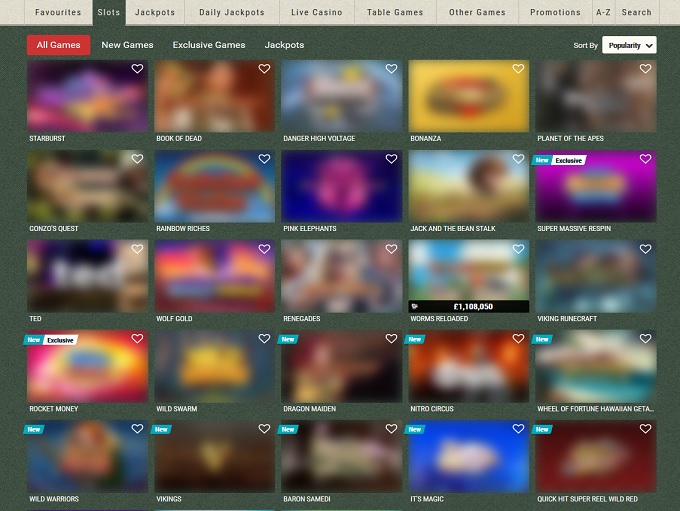Go to the A-Z tab
The image size is (680, 511).
tap(603, 13)
